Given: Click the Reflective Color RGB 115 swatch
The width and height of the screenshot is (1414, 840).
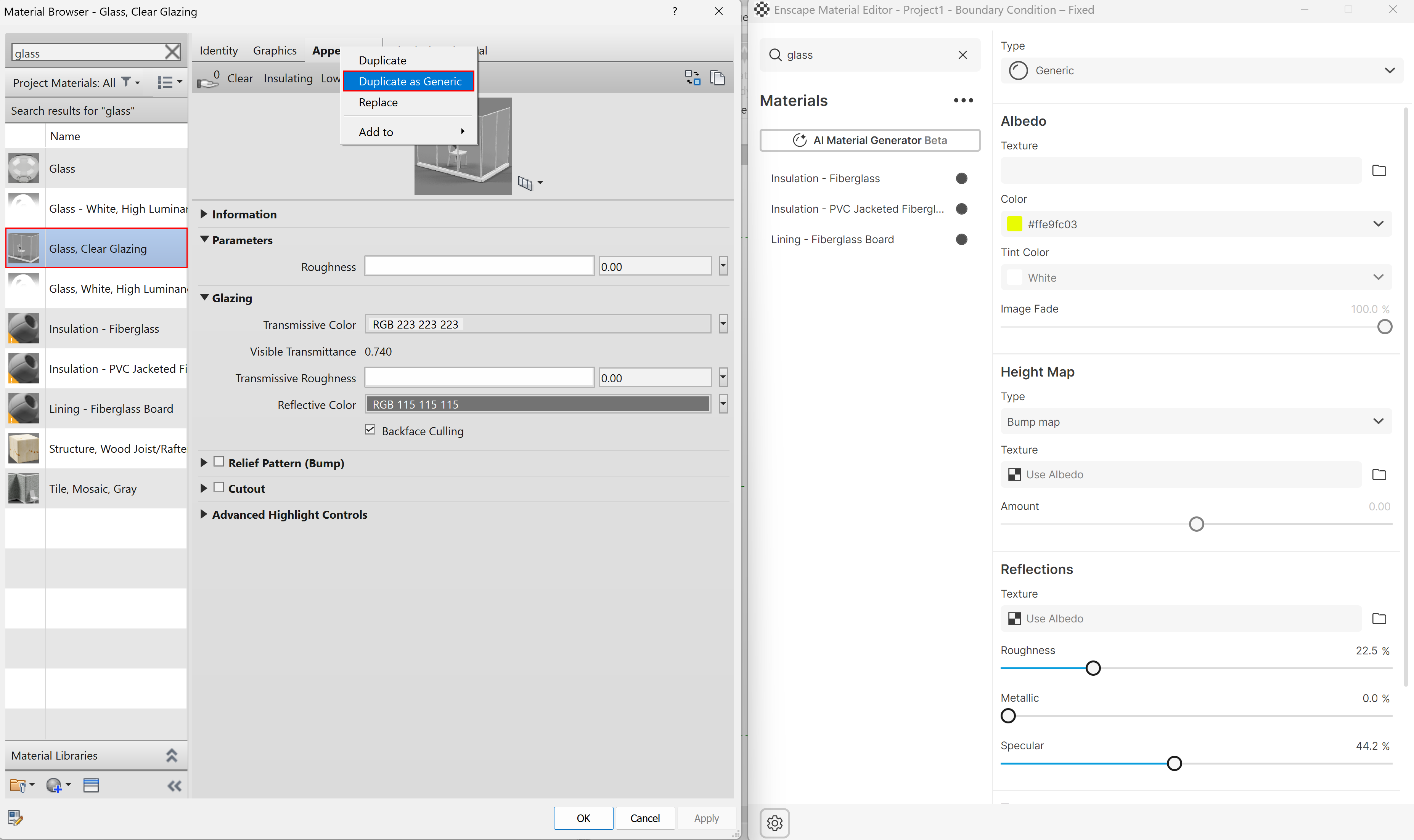Looking at the screenshot, I should pyautogui.click(x=537, y=404).
